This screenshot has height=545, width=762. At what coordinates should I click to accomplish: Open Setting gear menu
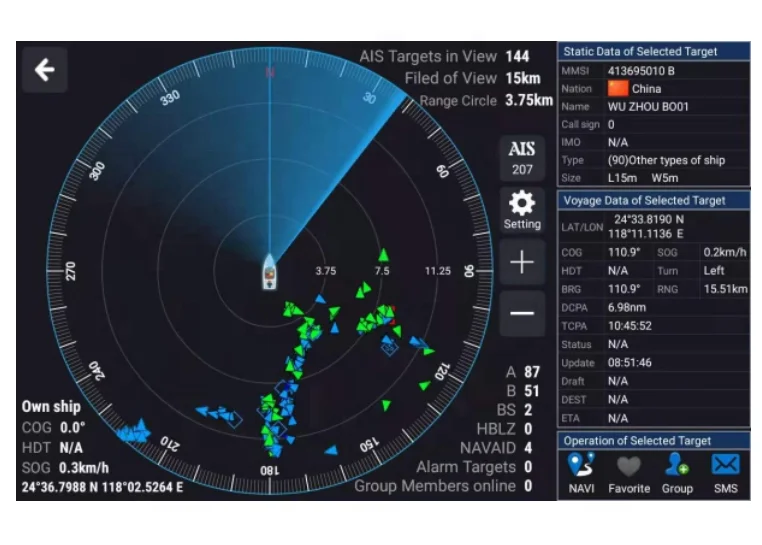pyautogui.click(x=522, y=211)
